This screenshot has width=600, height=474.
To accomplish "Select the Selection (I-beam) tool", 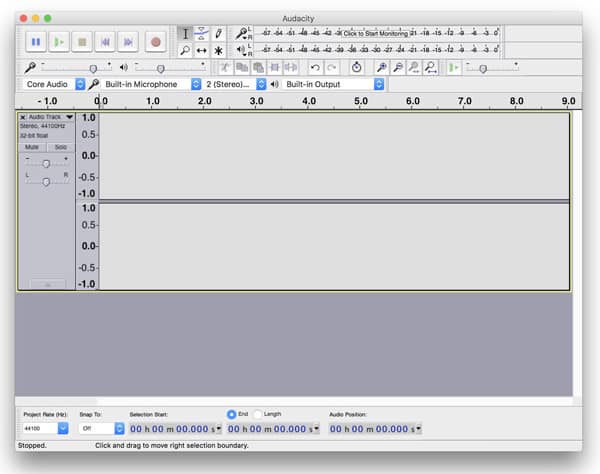I will pos(185,34).
